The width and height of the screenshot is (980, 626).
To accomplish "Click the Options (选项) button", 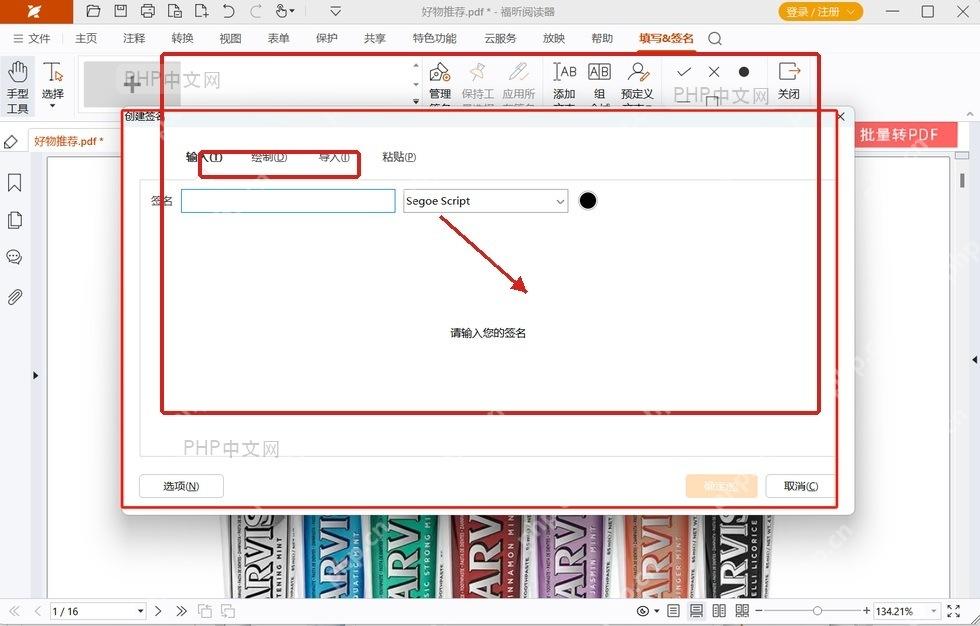I will [181, 486].
